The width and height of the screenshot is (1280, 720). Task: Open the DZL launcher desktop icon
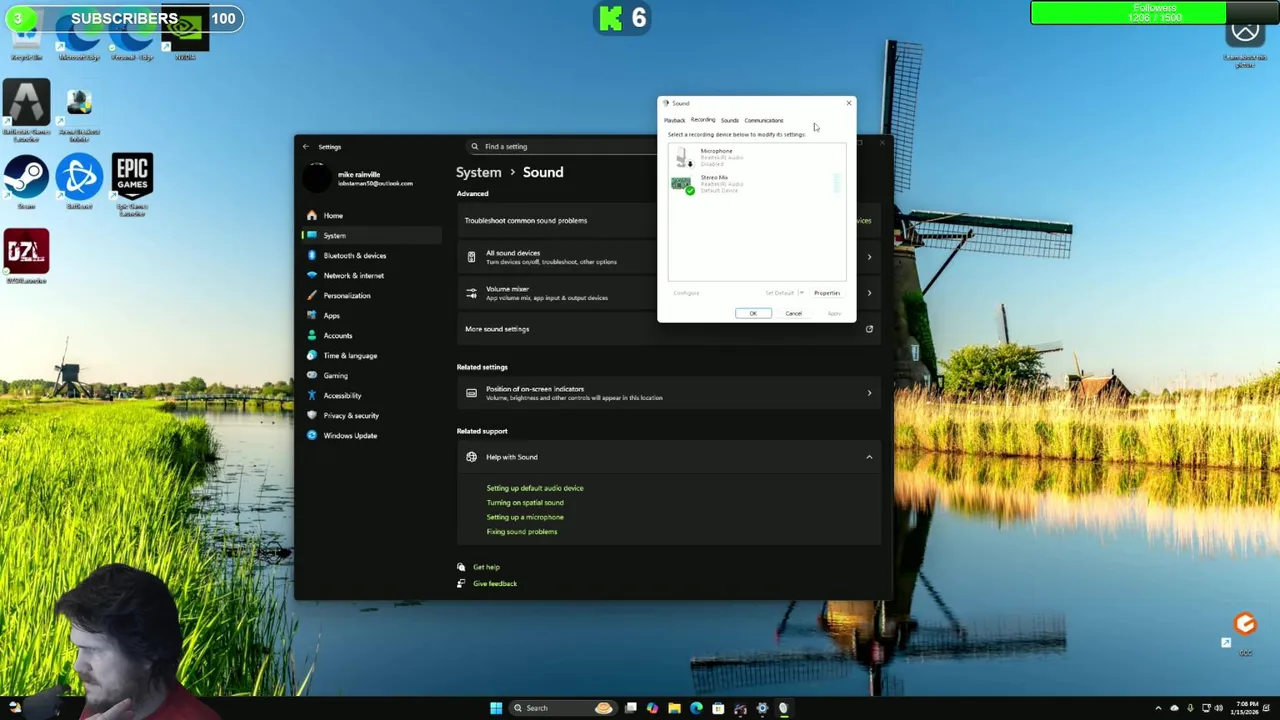tap(26, 257)
